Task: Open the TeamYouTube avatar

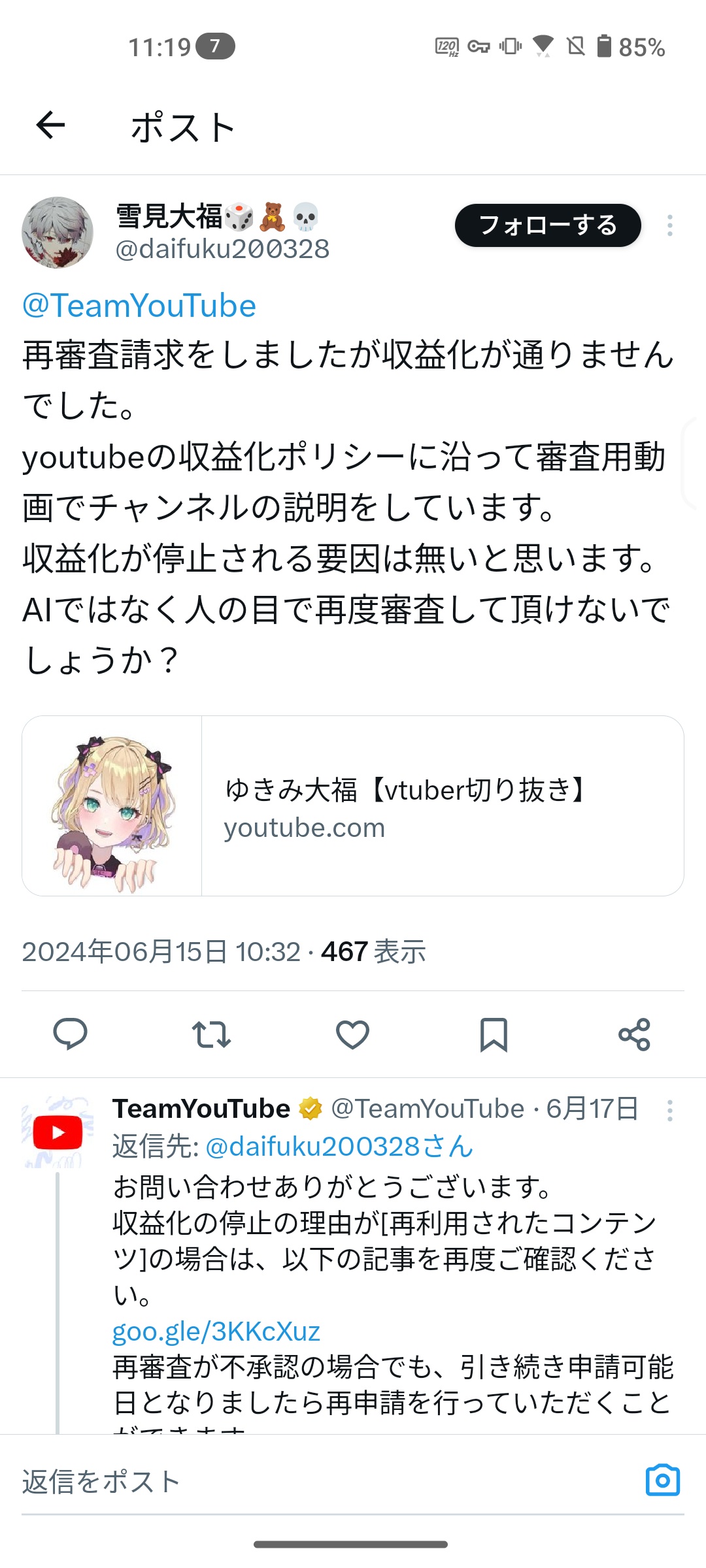Action: (x=58, y=1132)
